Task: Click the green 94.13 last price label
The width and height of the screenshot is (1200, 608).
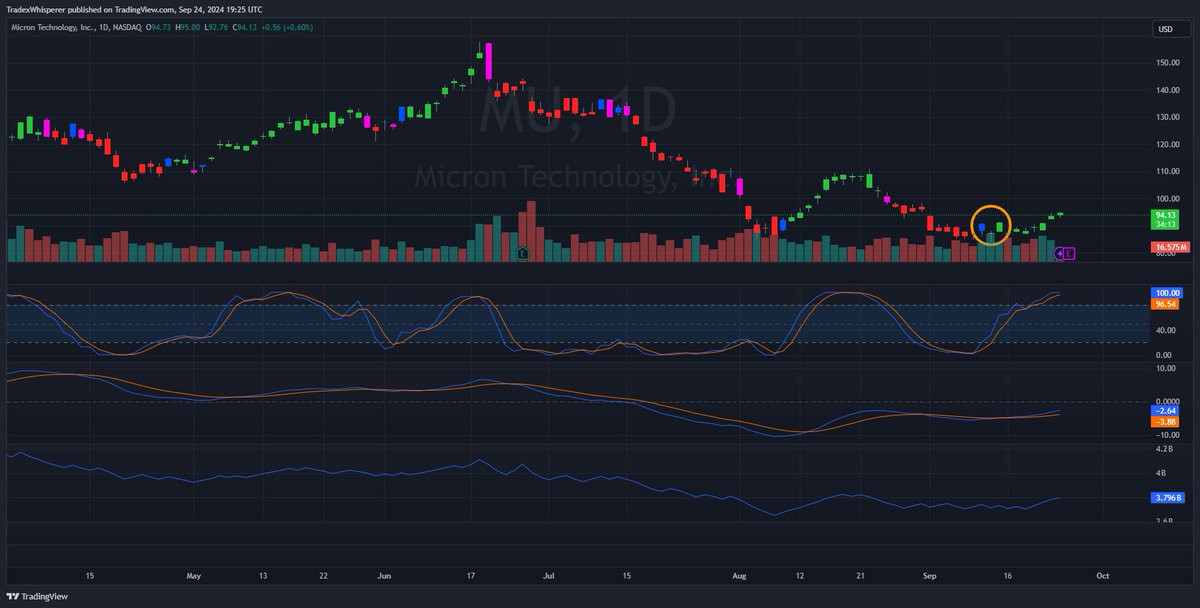Action: coord(1164,215)
